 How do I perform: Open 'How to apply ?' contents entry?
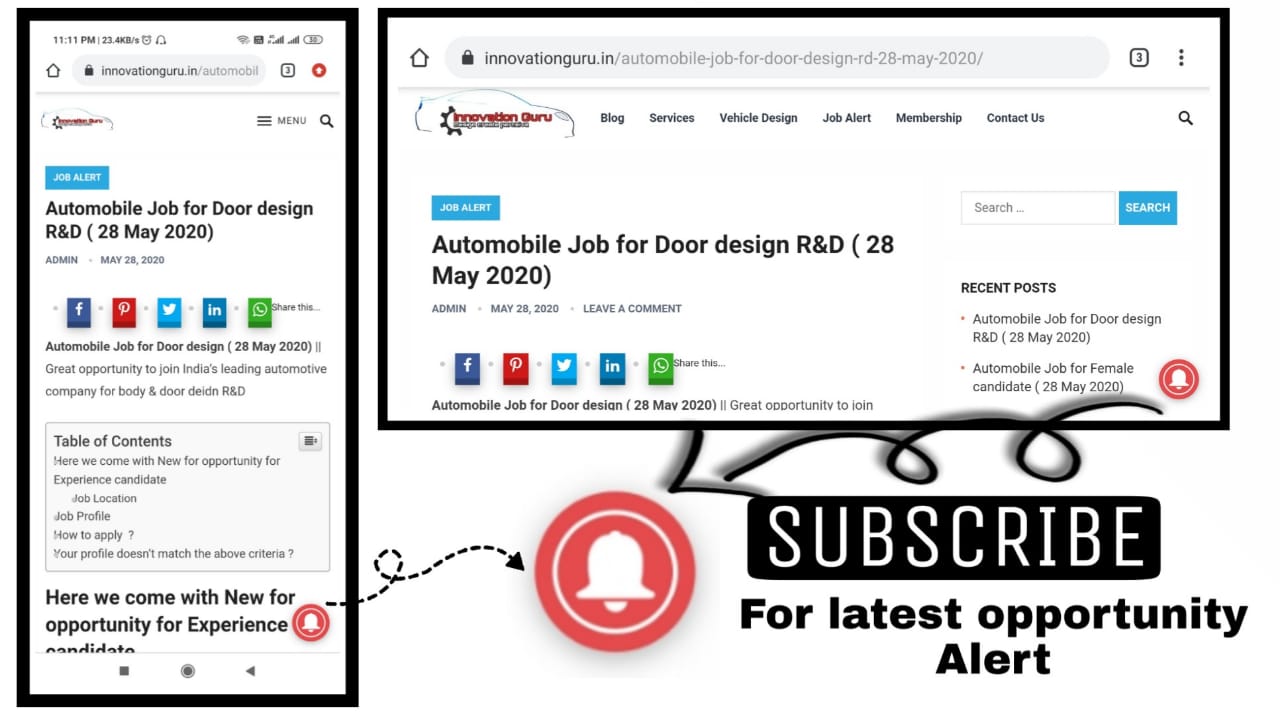pos(94,535)
